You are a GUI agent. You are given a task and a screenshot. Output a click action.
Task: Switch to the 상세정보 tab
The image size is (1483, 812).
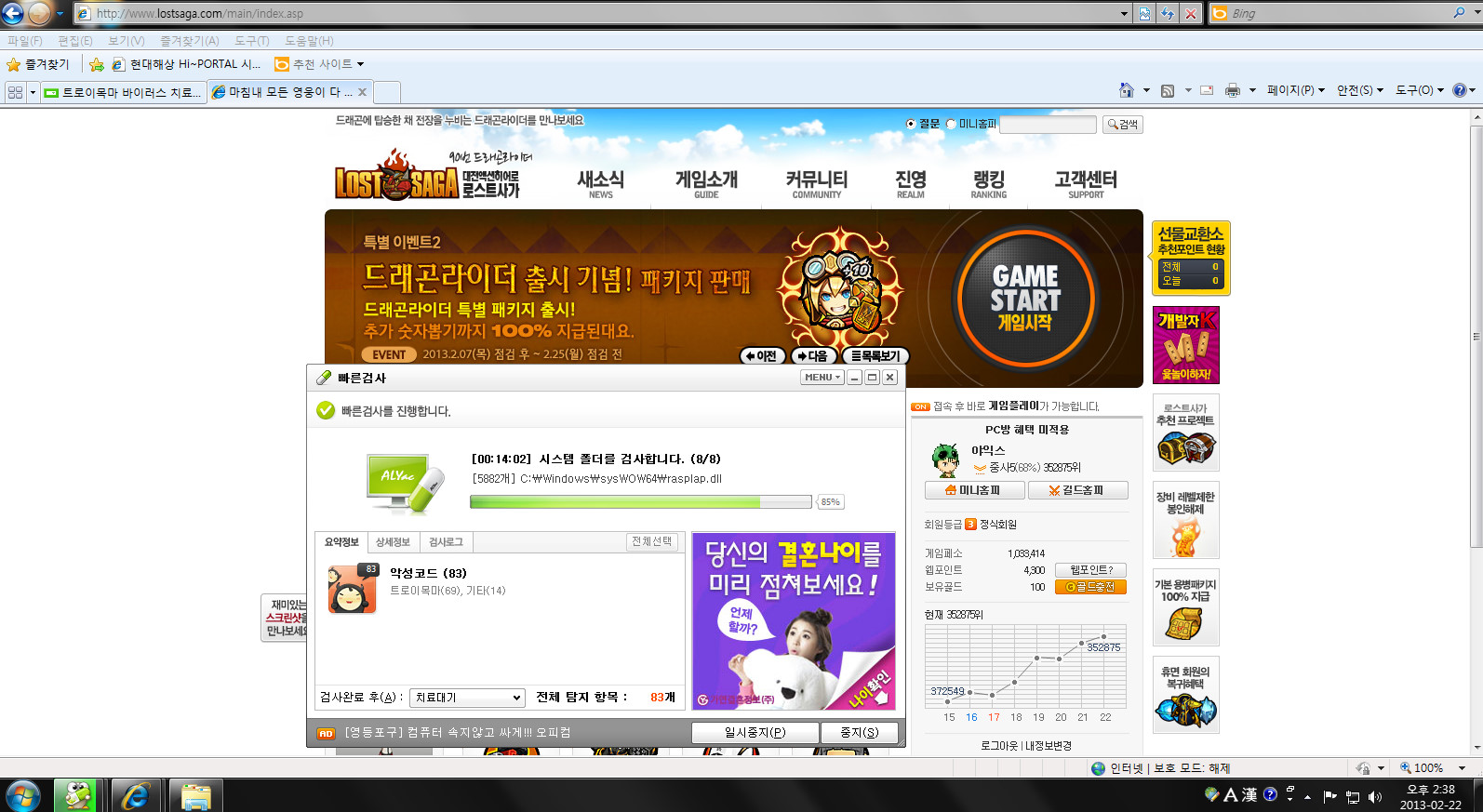click(393, 542)
